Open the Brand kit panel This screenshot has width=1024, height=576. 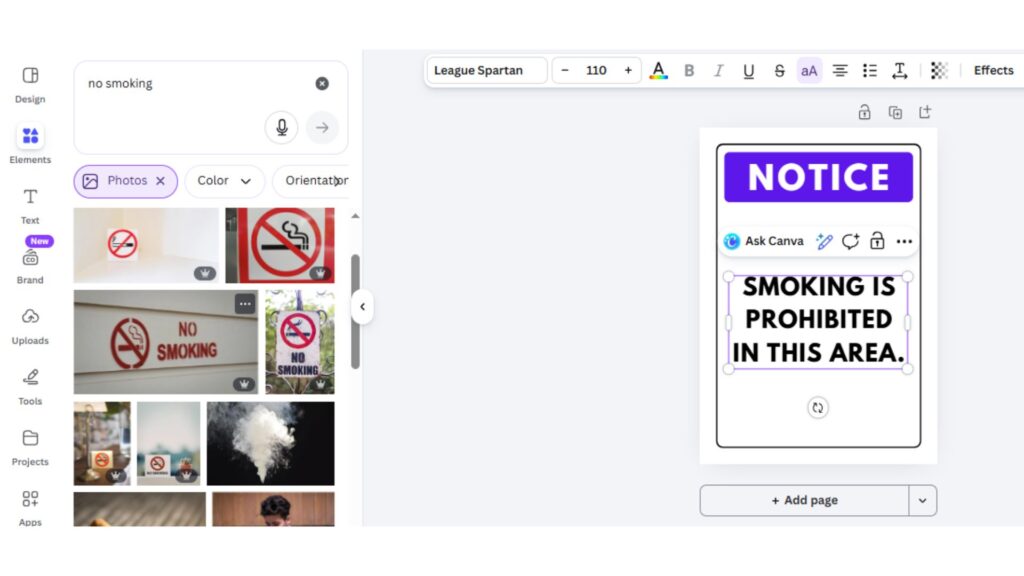pos(30,264)
